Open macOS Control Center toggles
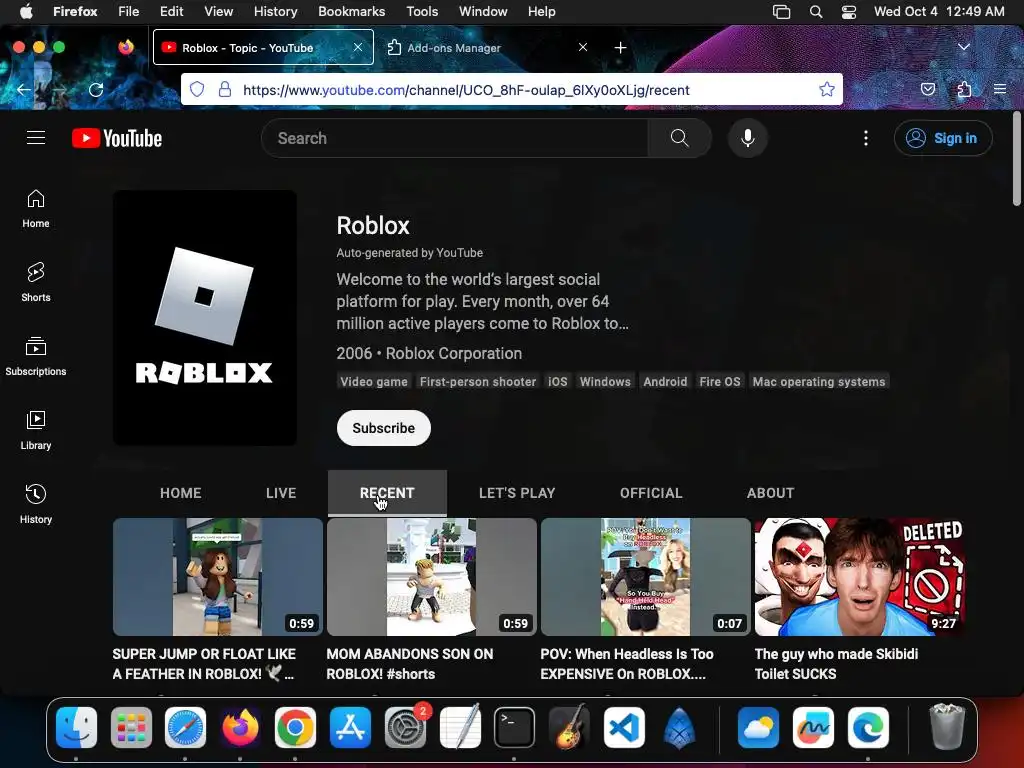Screen dimensions: 1024x768 [x=849, y=12]
